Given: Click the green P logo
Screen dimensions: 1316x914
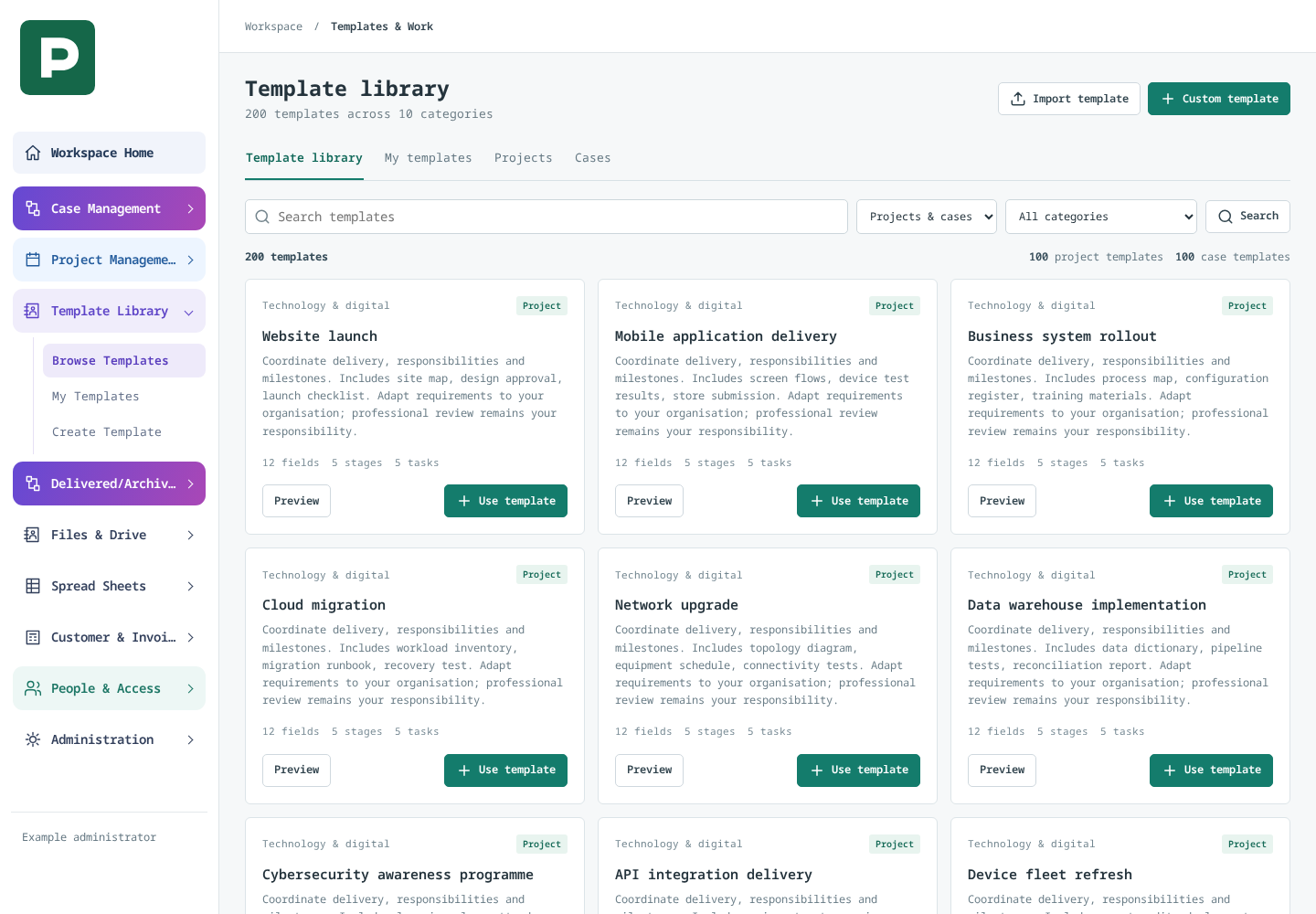Looking at the screenshot, I should point(58,58).
